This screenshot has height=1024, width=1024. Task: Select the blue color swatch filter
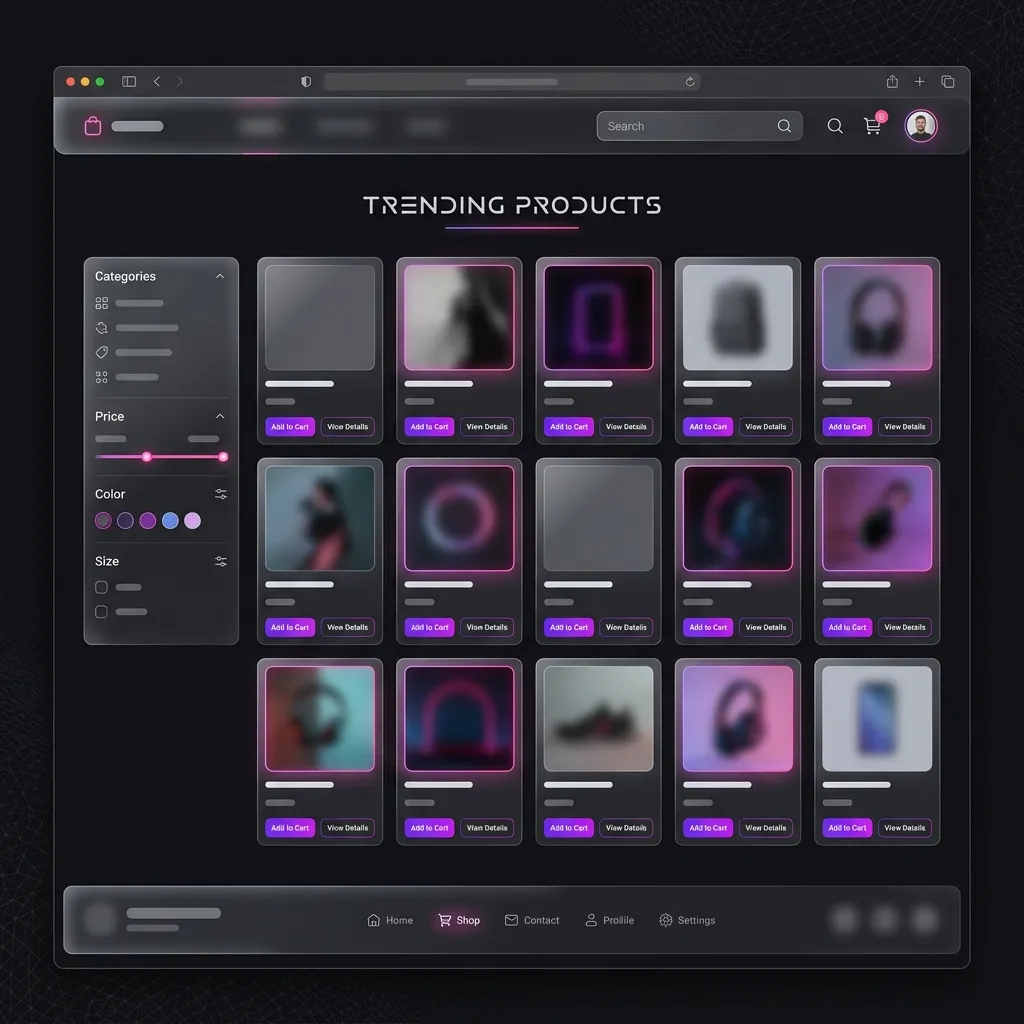pyautogui.click(x=169, y=520)
